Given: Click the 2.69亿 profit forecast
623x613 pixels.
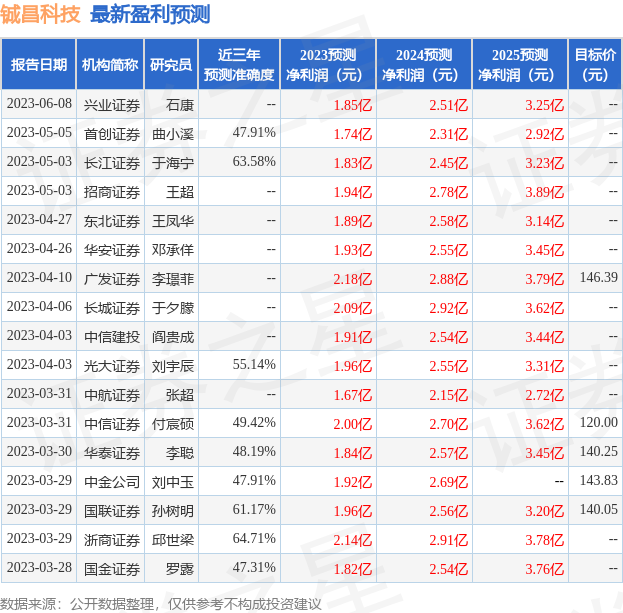Looking at the screenshot, I should (x=449, y=482).
